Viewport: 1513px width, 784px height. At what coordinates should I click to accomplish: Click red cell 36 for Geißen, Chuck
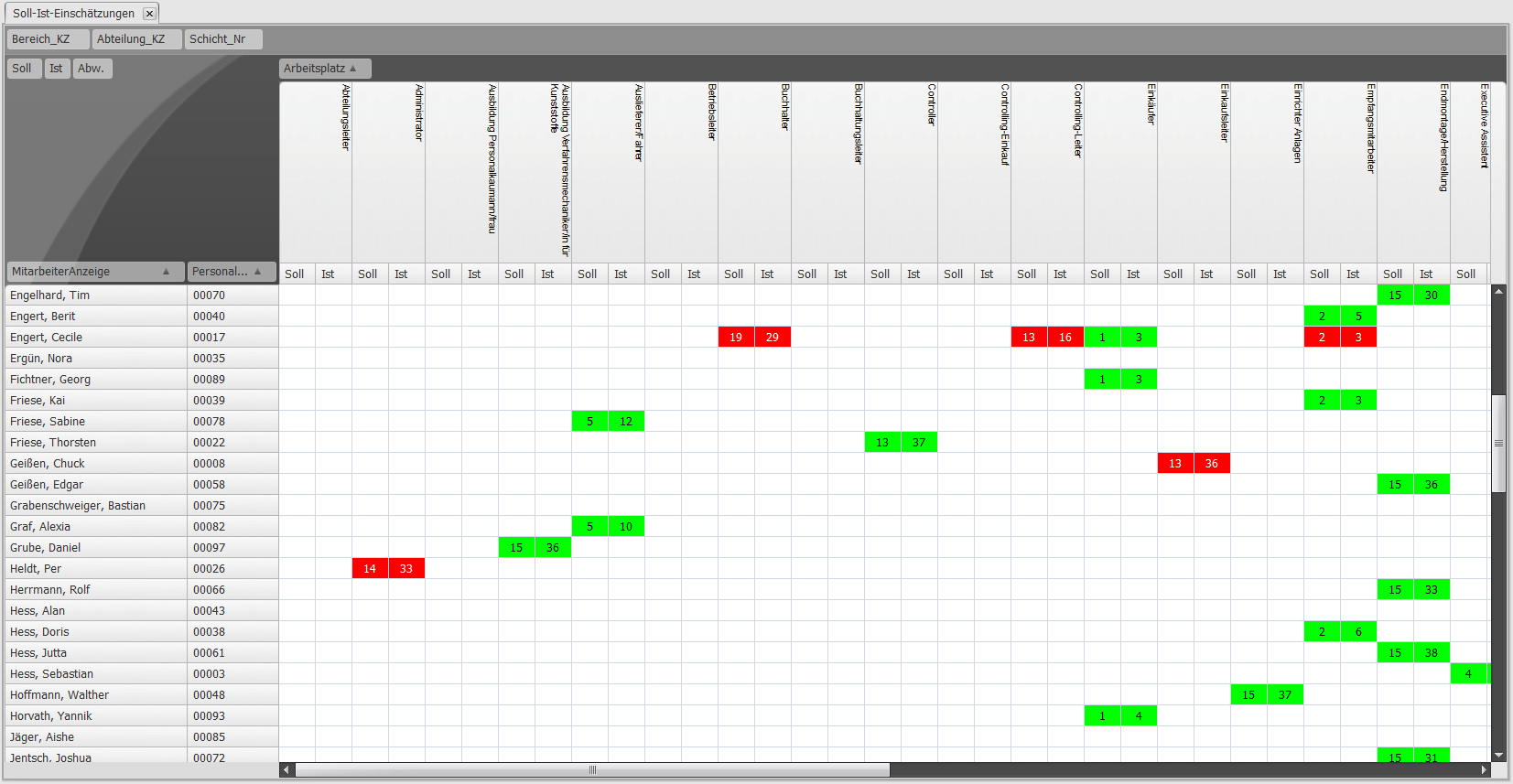pyautogui.click(x=1212, y=464)
